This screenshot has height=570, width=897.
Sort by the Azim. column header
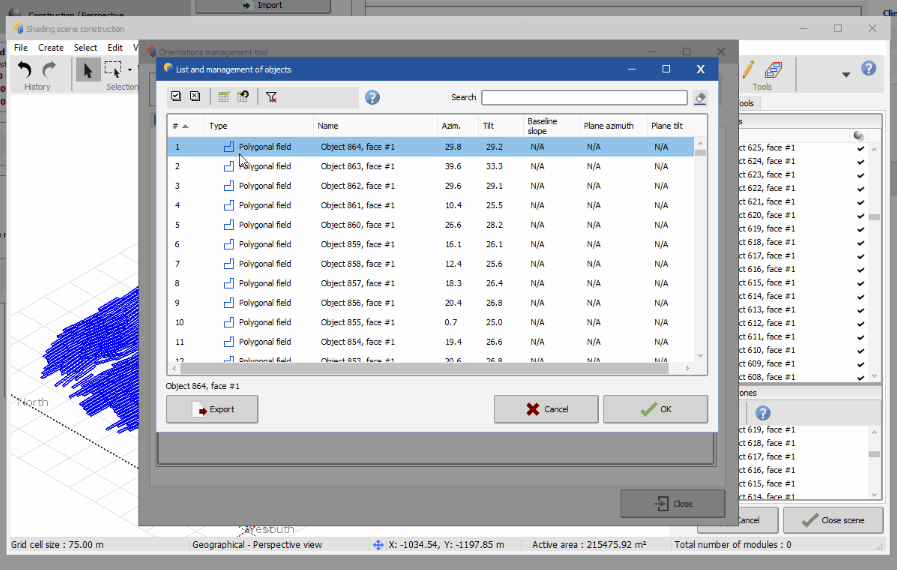pyautogui.click(x=458, y=126)
